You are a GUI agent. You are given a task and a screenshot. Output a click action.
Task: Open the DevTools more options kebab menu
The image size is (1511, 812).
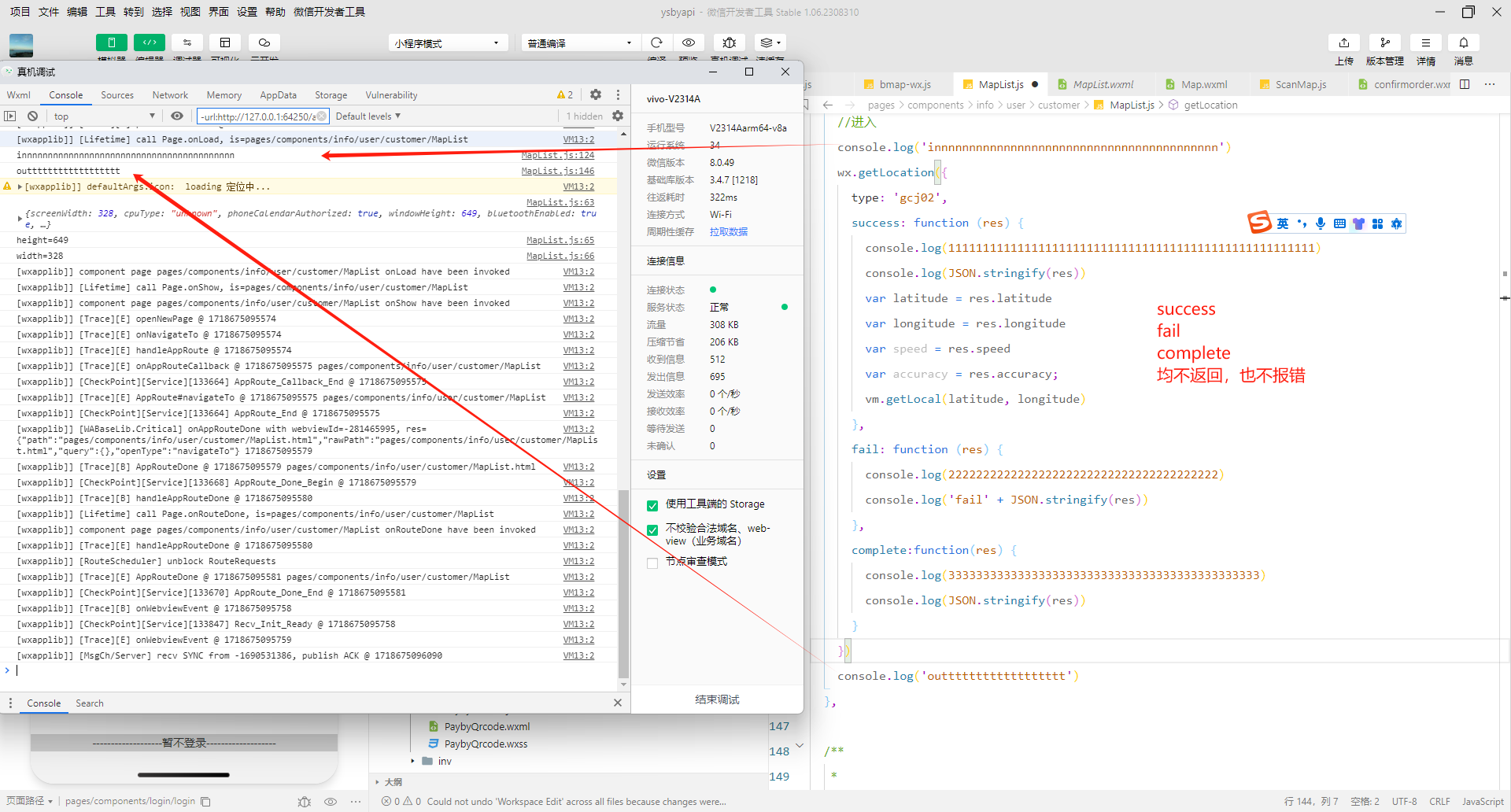tap(618, 94)
